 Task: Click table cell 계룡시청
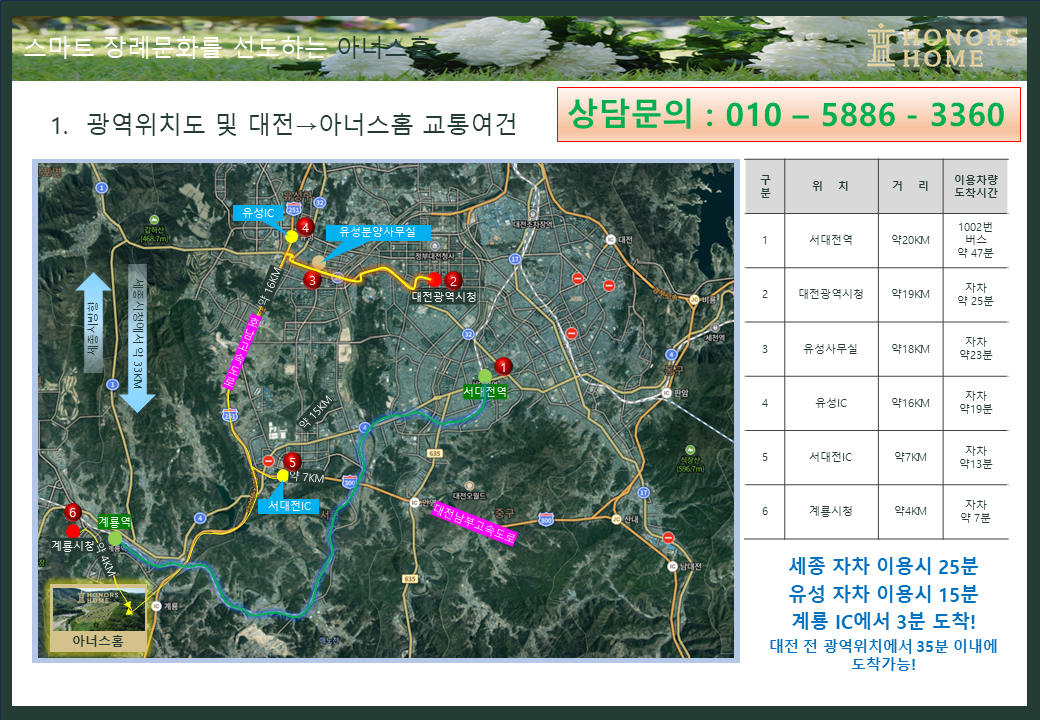point(831,510)
